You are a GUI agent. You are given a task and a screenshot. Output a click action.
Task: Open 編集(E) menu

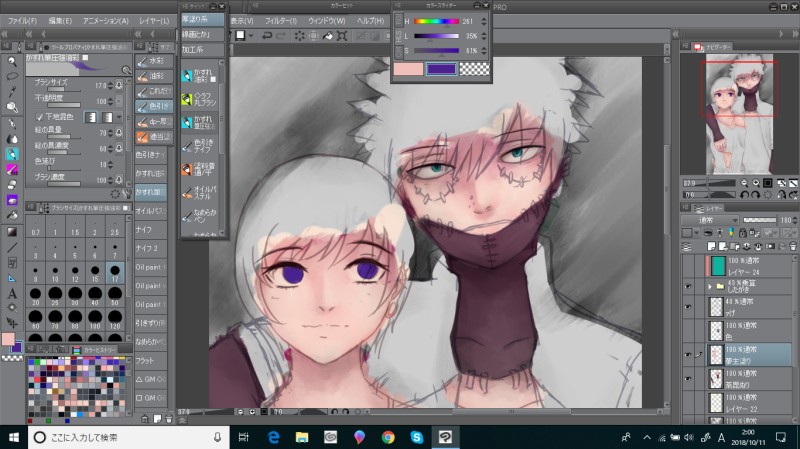tap(60, 21)
